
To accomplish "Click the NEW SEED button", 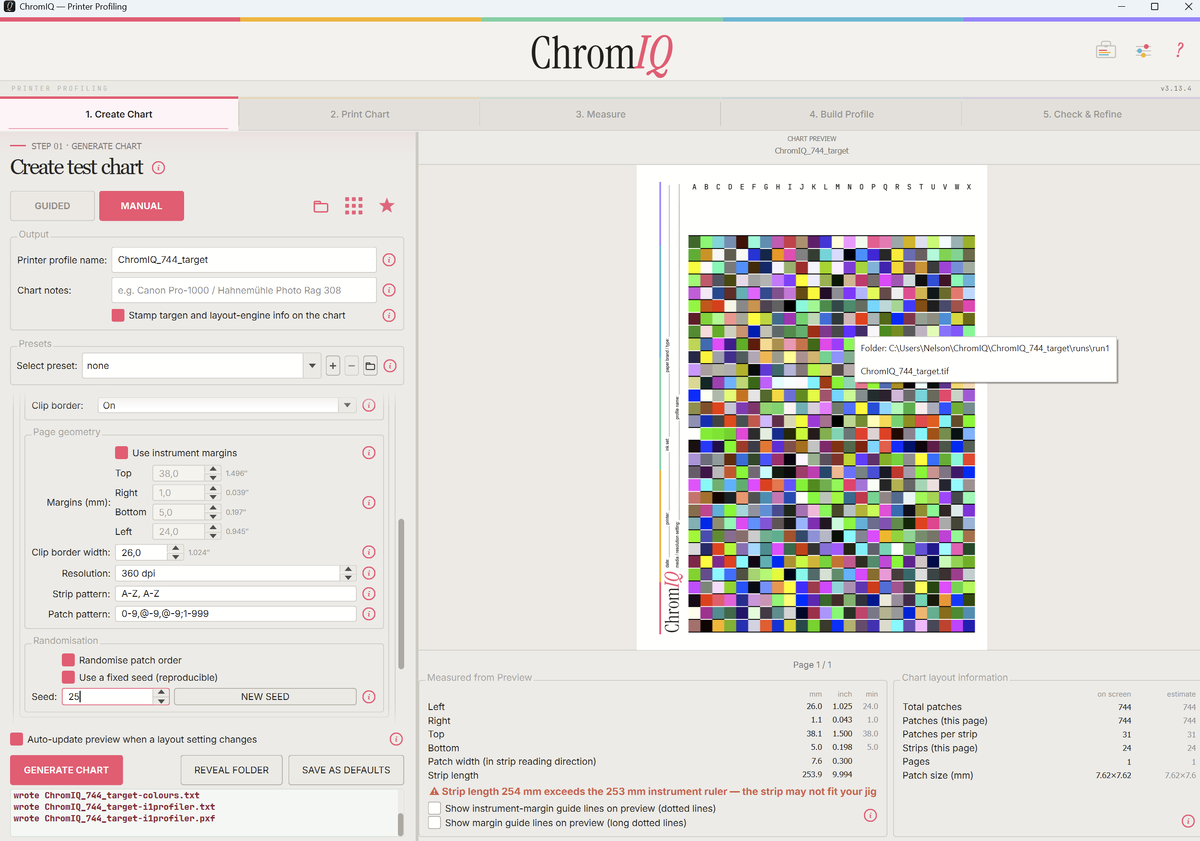I will click(265, 697).
